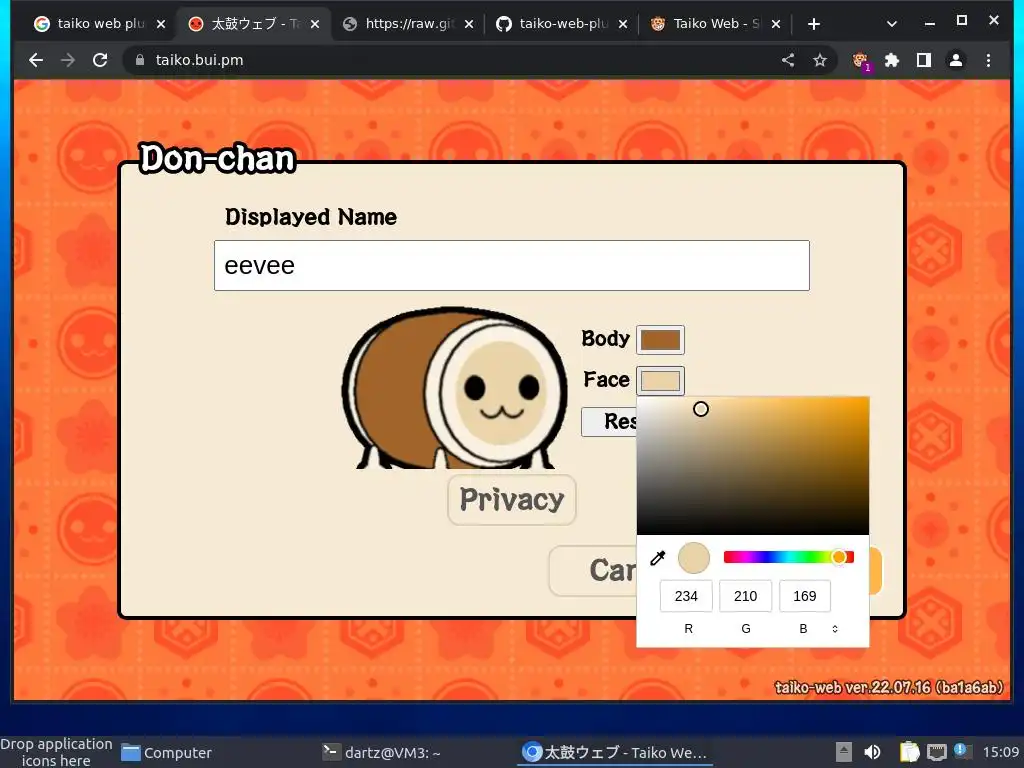The image size is (1024, 768).
Task: Click the current color preview circle
Action: click(694, 558)
